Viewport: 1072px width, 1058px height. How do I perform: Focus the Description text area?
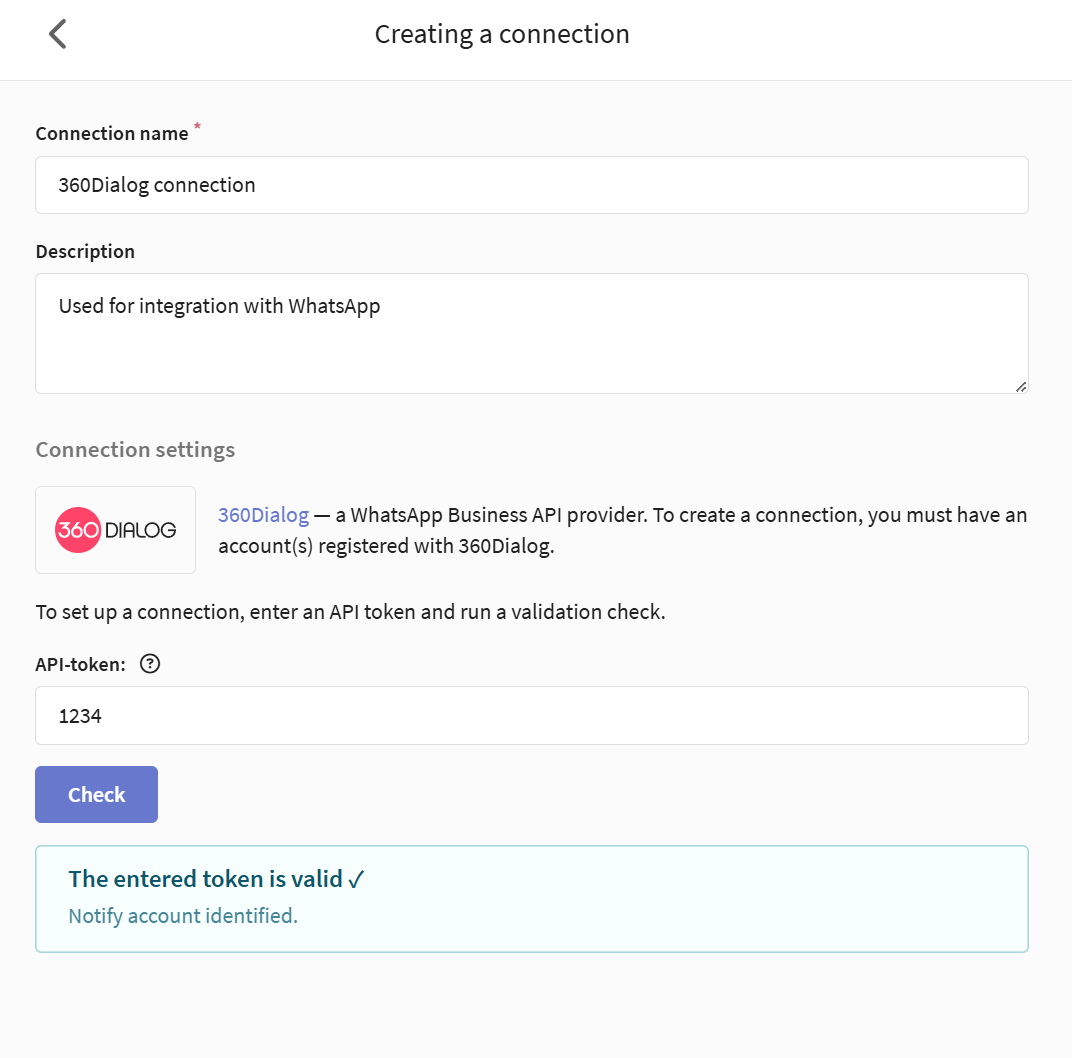tap(532, 334)
